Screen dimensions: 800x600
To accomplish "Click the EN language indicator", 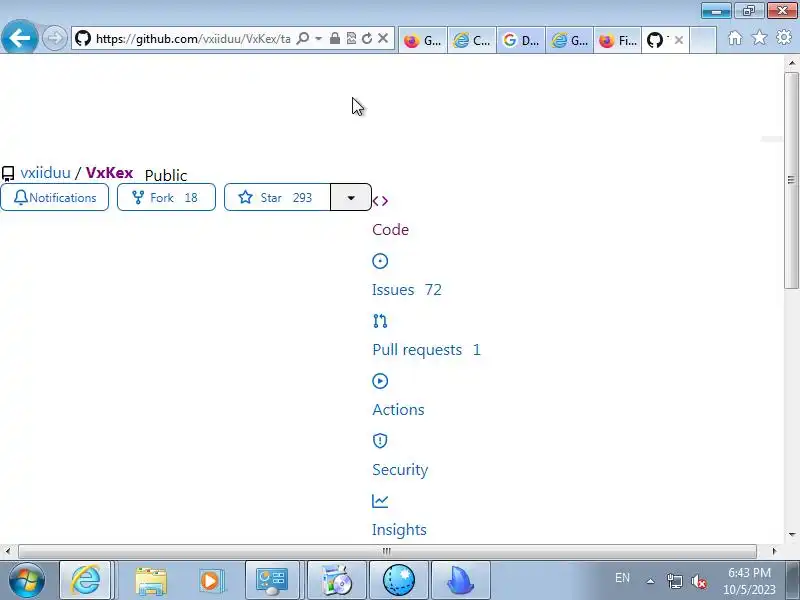I will [x=622, y=578].
